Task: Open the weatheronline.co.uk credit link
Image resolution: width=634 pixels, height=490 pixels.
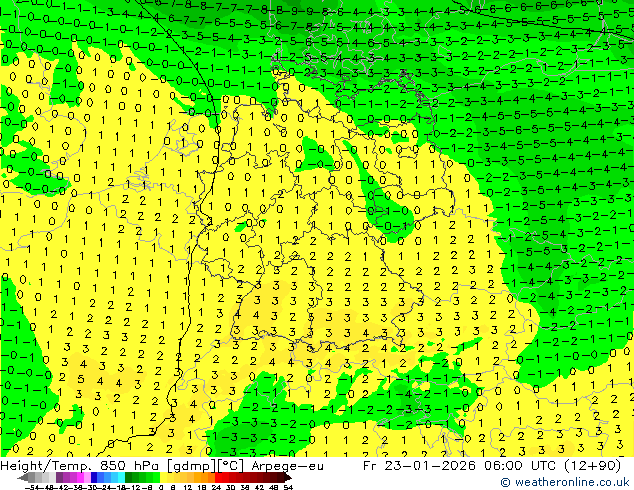Action: pos(565,482)
